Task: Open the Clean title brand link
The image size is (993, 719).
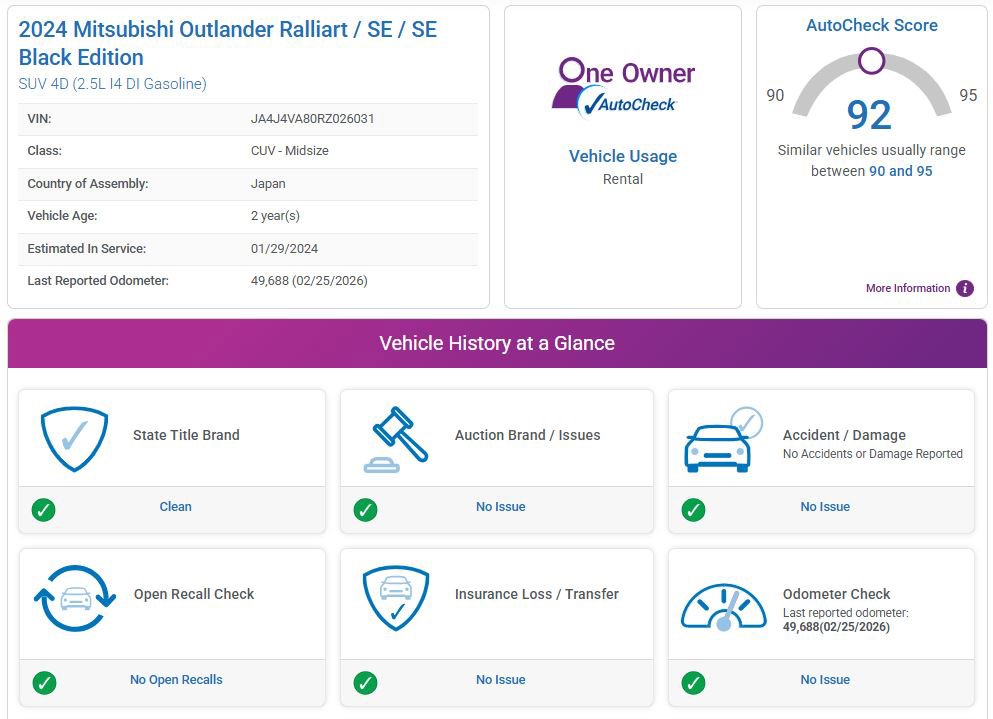Action: click(175, 507)
